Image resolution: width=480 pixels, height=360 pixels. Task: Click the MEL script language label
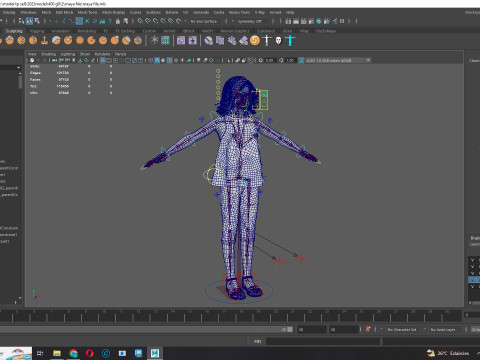point(257,341)
